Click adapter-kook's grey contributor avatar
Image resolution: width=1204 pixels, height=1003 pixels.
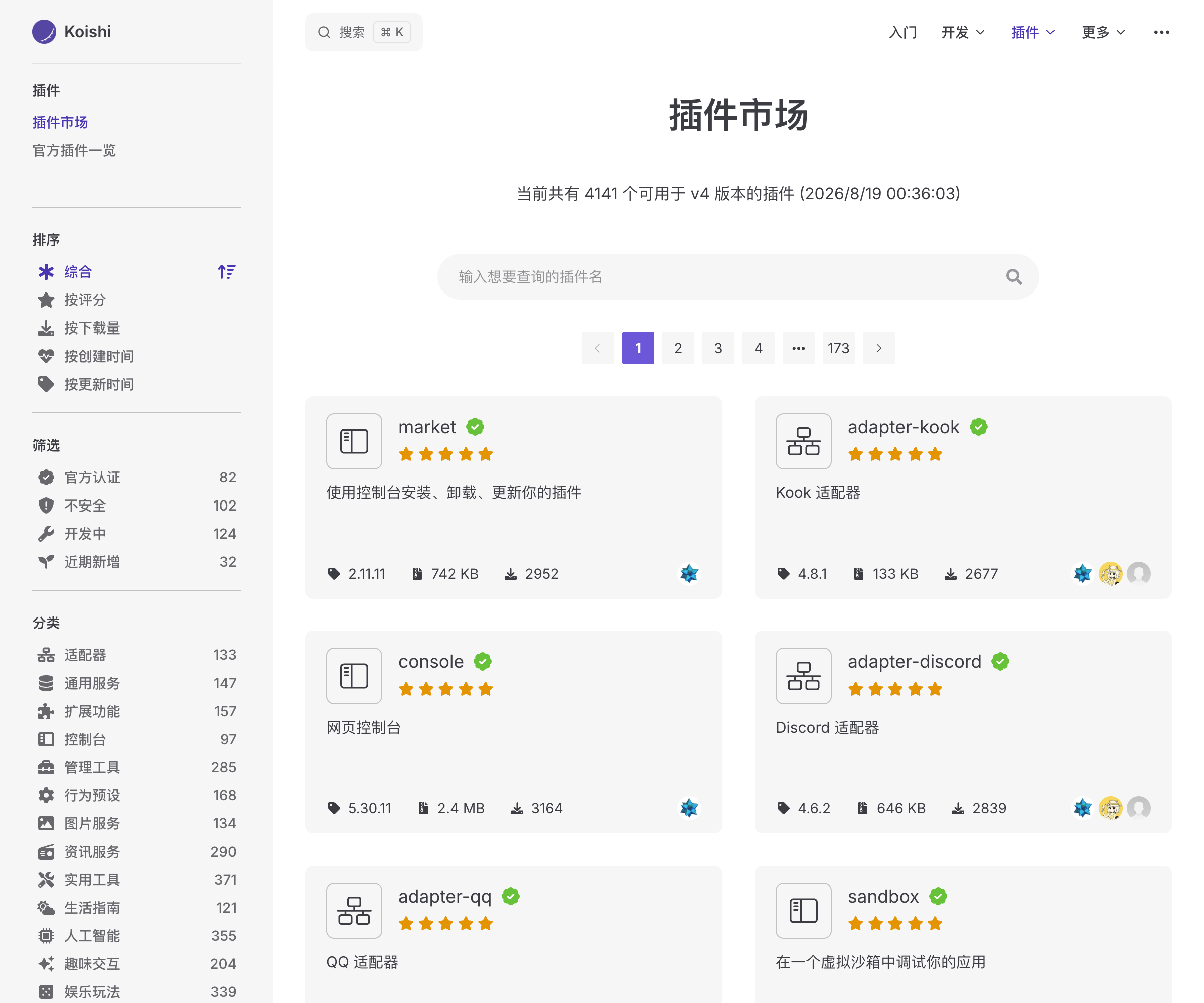(1139, 573)
